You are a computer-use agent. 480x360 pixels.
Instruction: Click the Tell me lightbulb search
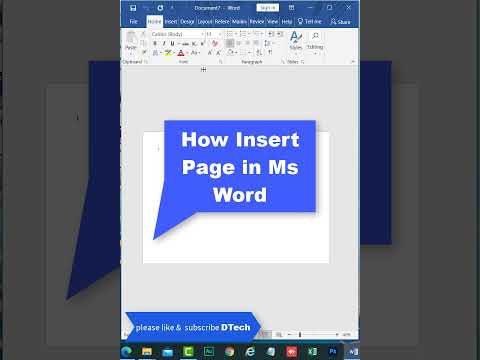click(310, 21)
